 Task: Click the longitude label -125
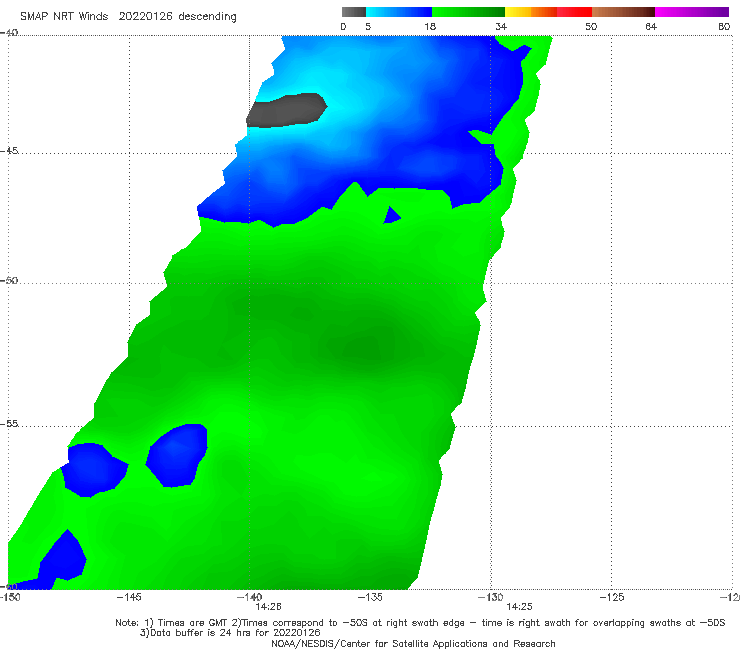point(611,597)
